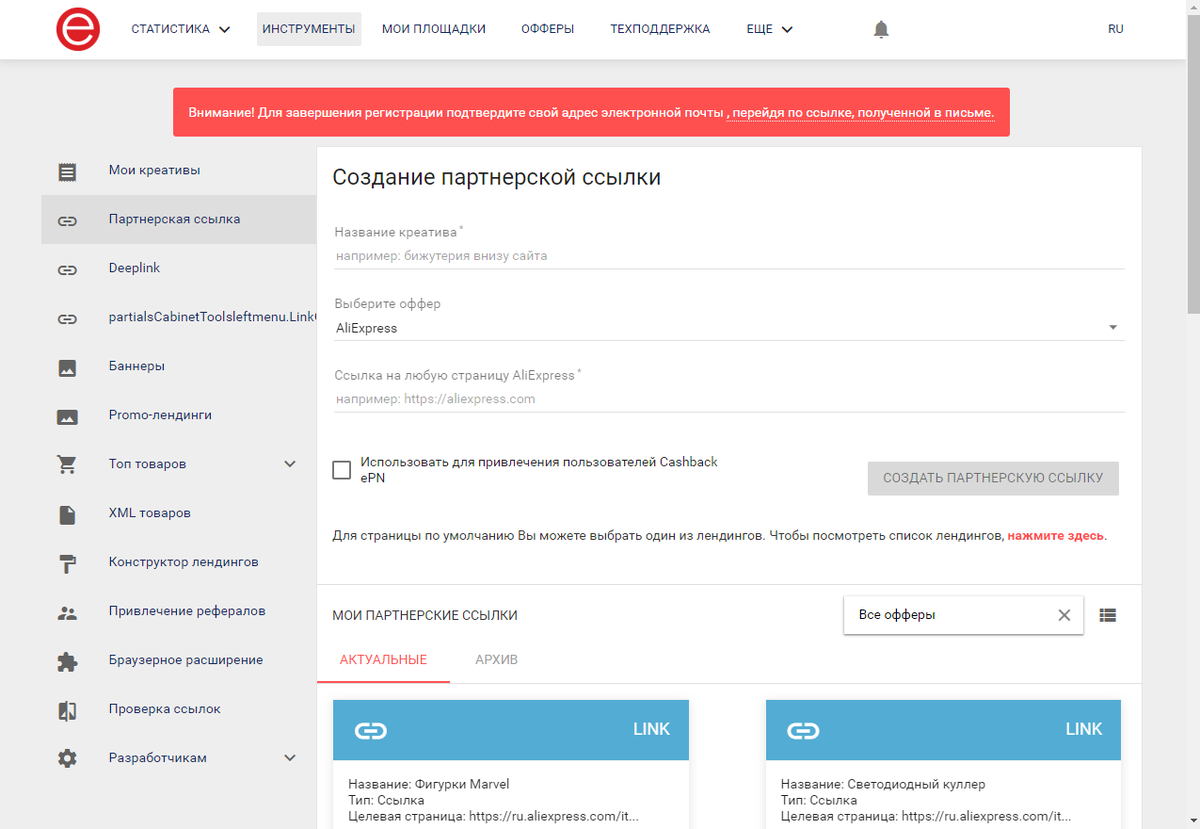Expand the Еще menu dropdown

[x=770, y=29]
